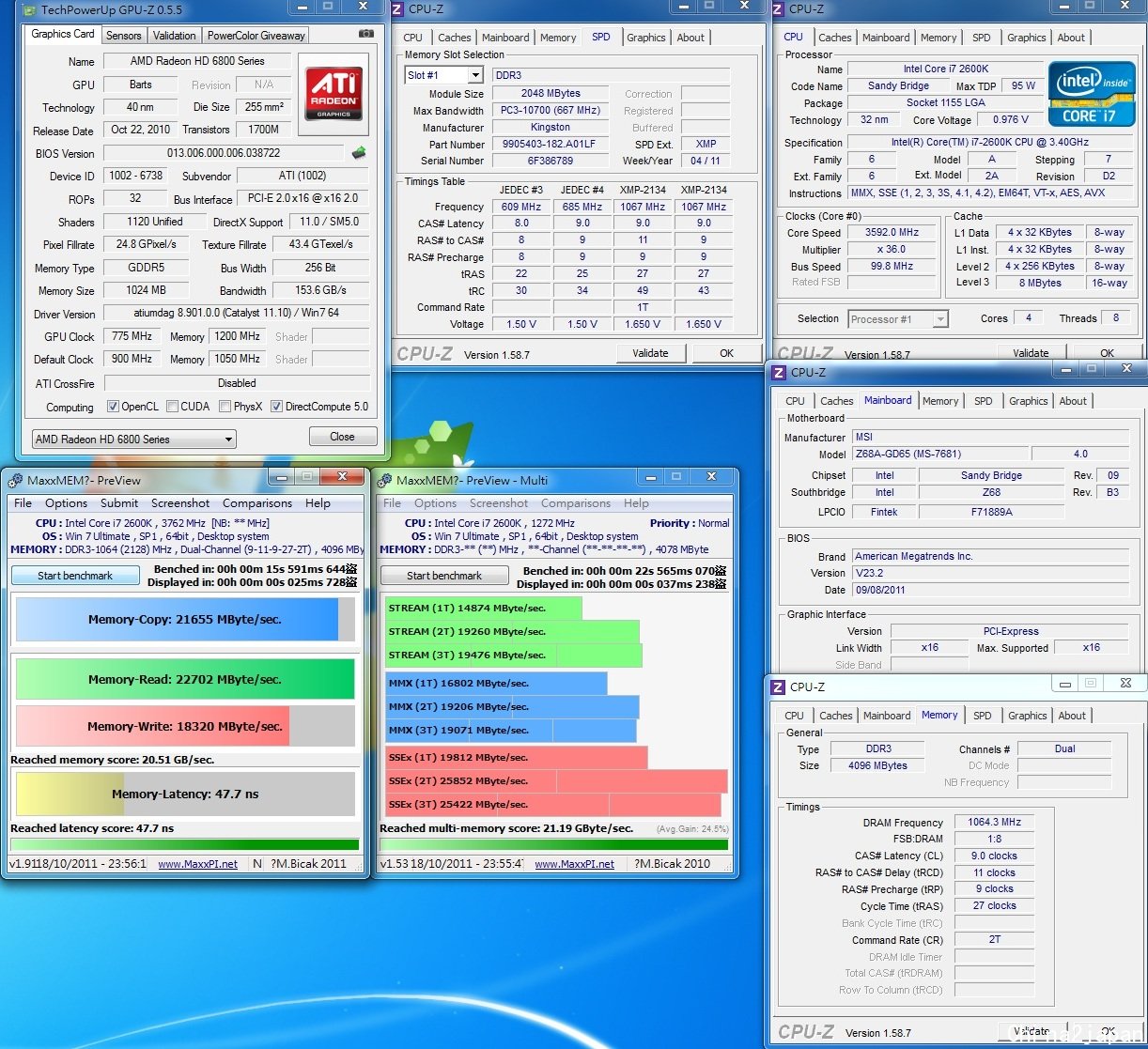
Task: Click the ATI CrossFire 'Disabled' field
Action: (237, 383)
